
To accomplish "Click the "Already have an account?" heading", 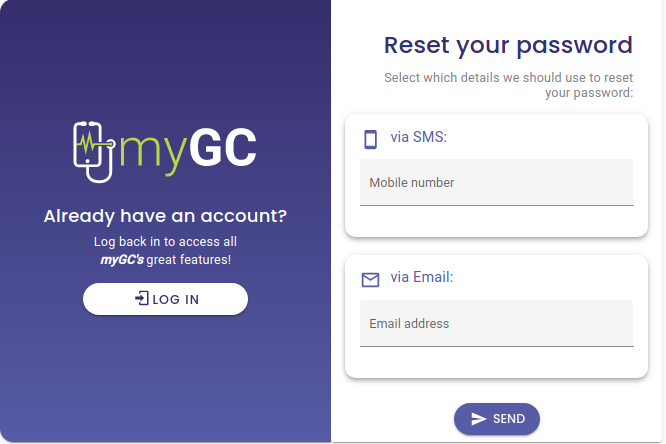I will tap(165, 217).
